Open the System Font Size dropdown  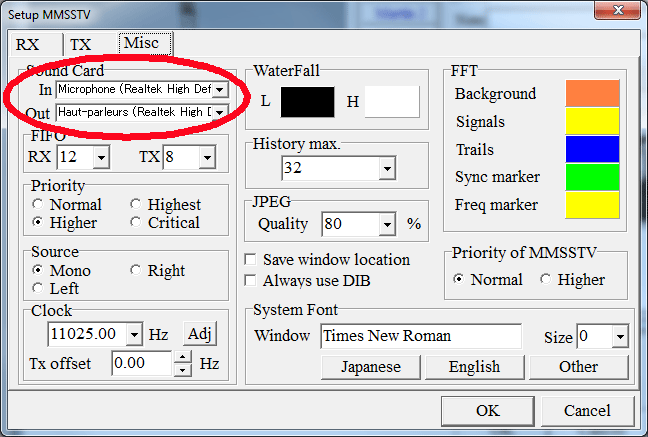coord(620,337)
